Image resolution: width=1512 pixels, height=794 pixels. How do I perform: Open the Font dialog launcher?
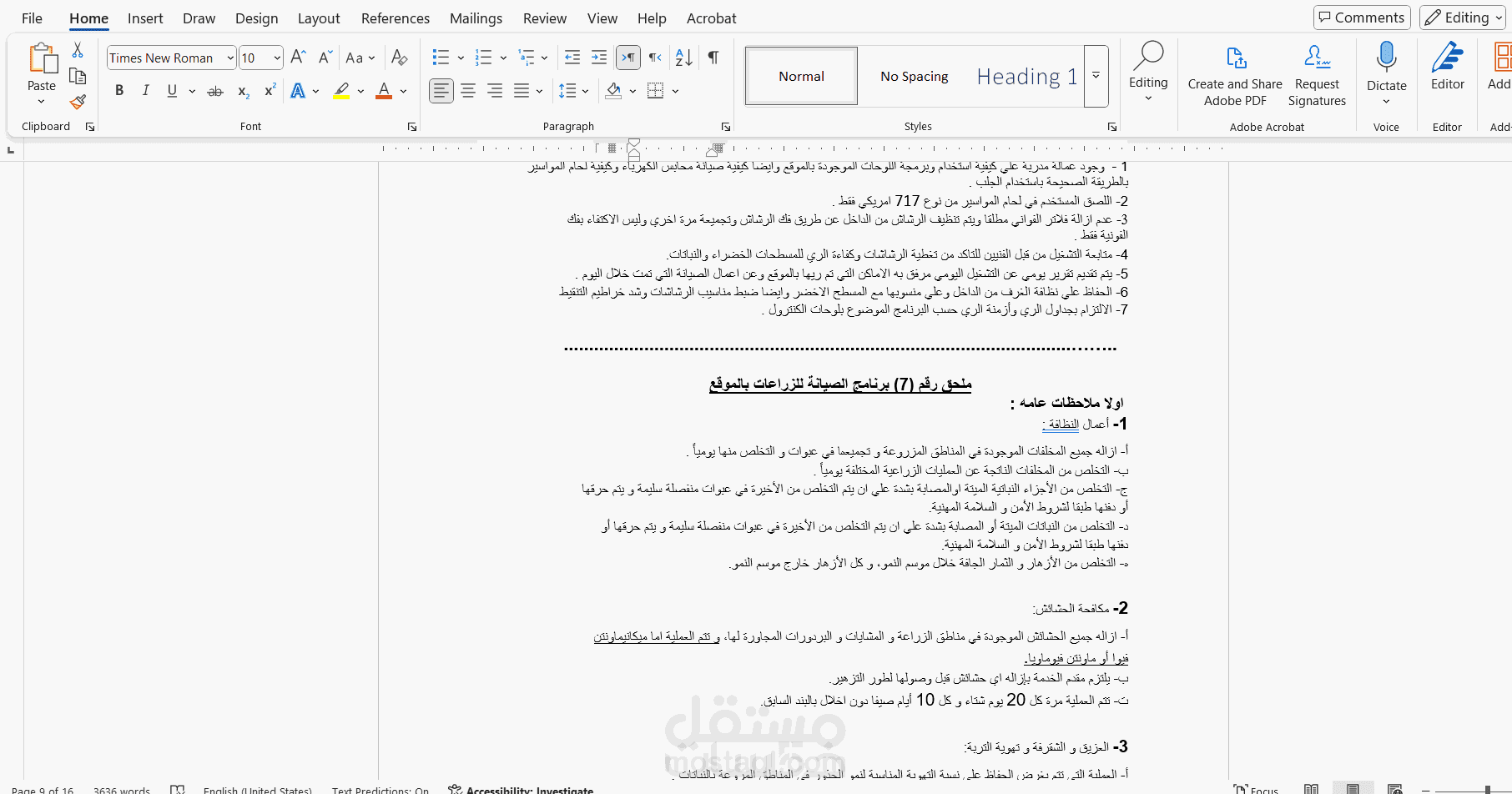coord(412,127)
